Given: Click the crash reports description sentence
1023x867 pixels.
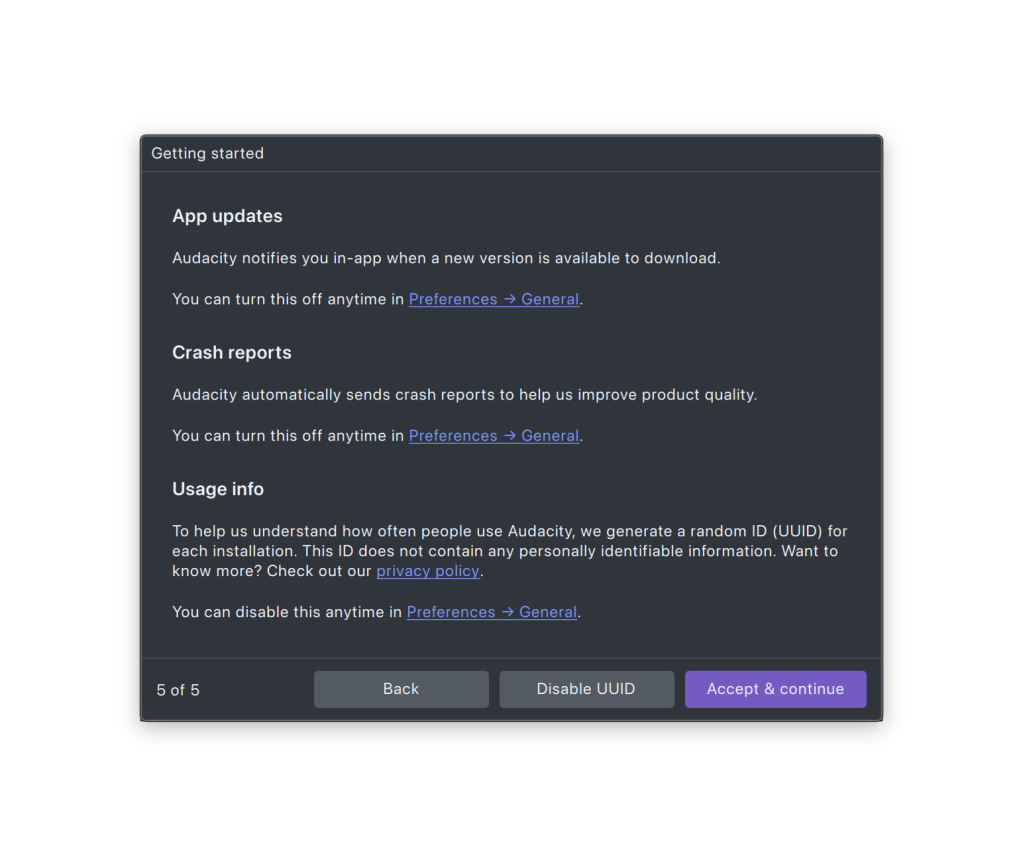Looking at the screenshot, I should tap(465, 394).
